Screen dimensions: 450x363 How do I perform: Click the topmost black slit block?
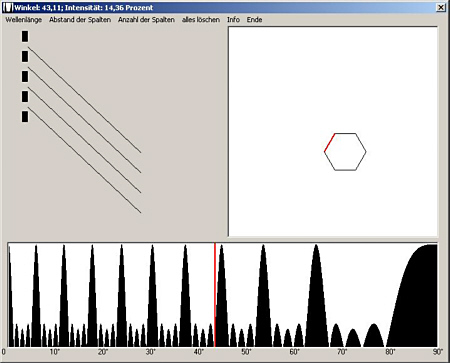point(25,36)
